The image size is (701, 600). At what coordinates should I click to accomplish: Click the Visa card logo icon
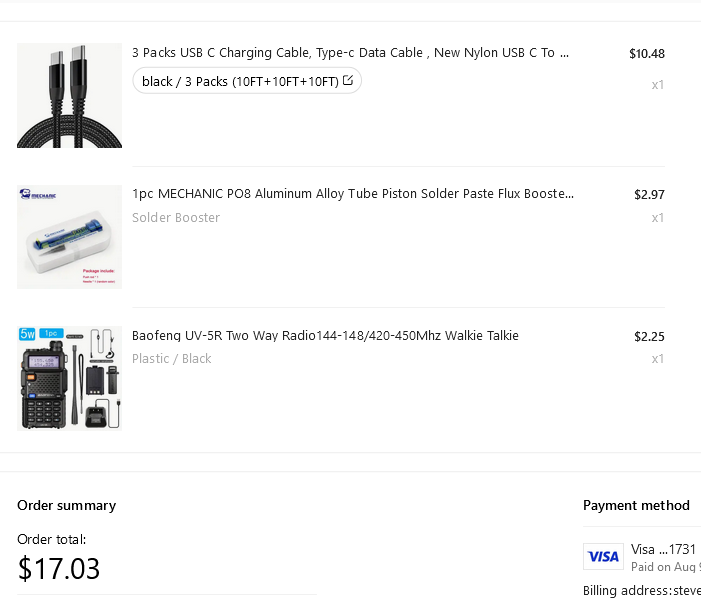click(x=603, y=557)
